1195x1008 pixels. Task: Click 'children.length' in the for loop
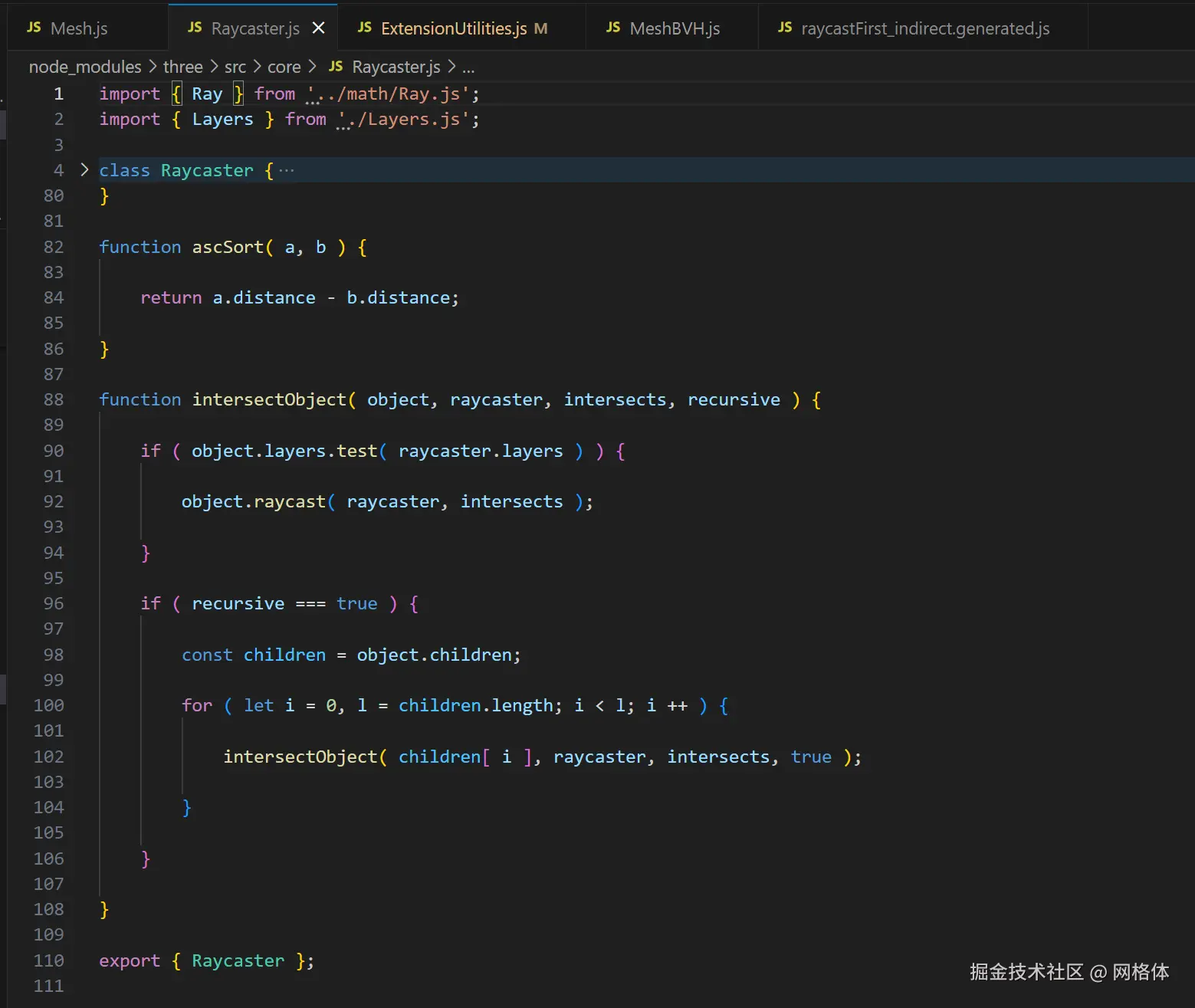(x=480, y=705)
